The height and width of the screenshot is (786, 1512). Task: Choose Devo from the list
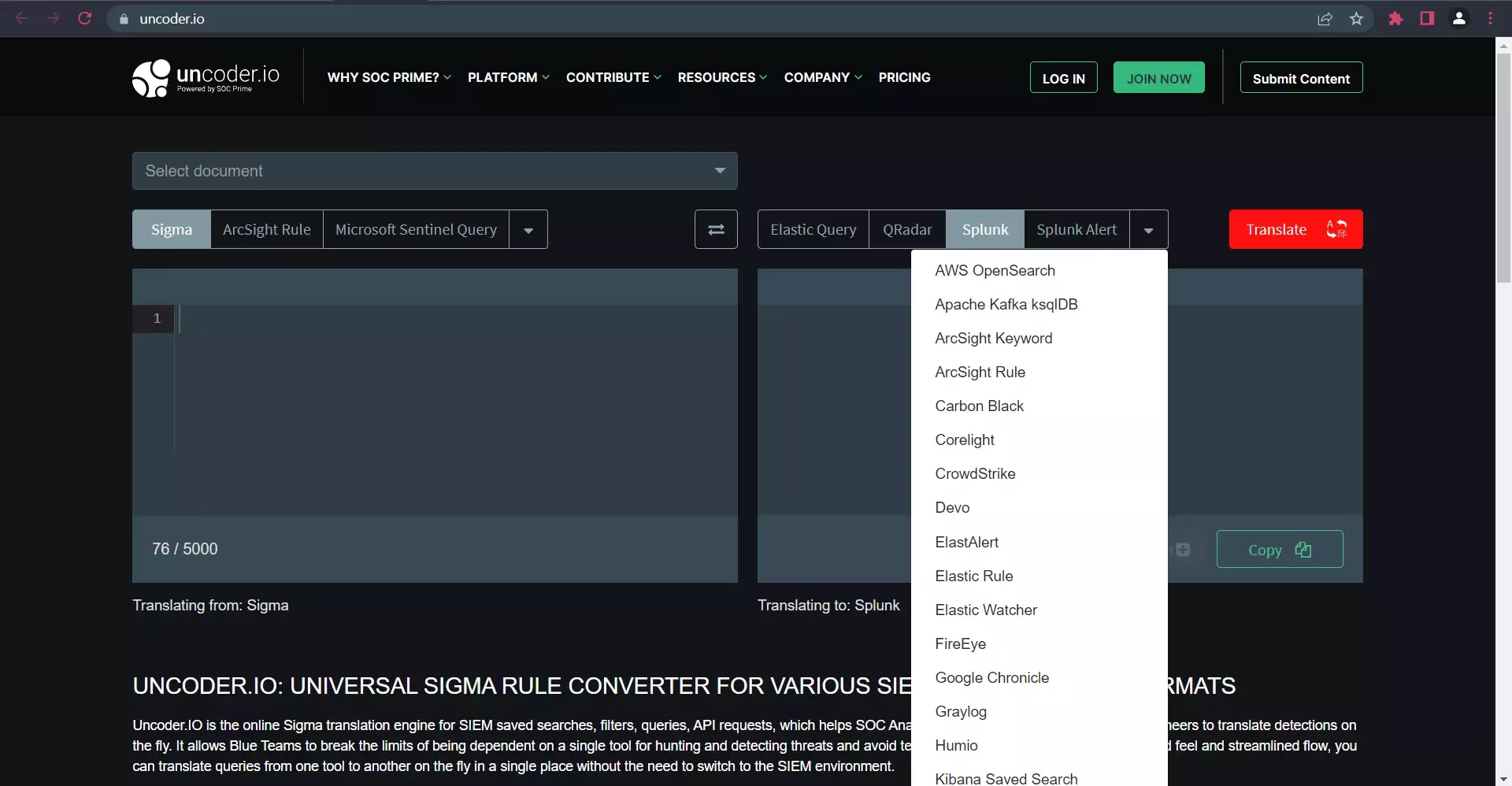point(1039,507)
